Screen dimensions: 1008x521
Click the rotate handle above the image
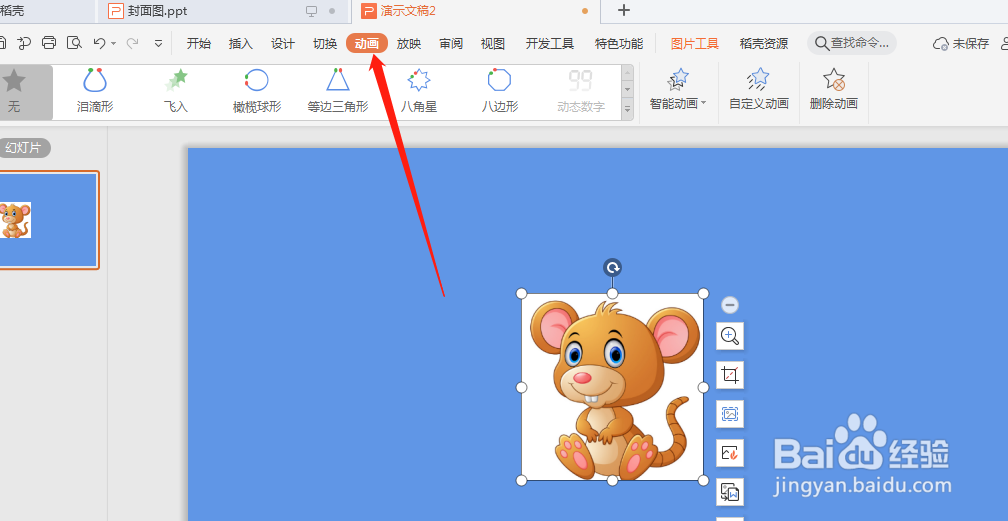point(613,268)
